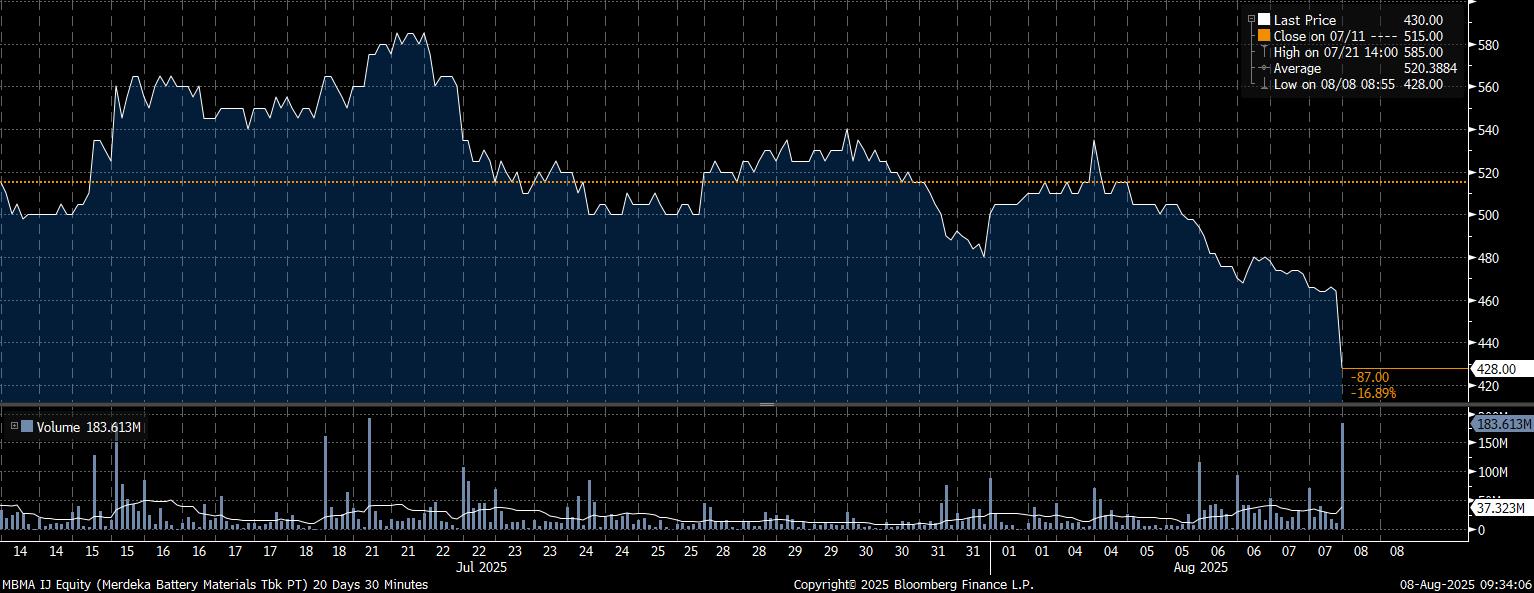Select the Low on 08/08 marker icon
Screen dimensions: 1534x593
1264,84
